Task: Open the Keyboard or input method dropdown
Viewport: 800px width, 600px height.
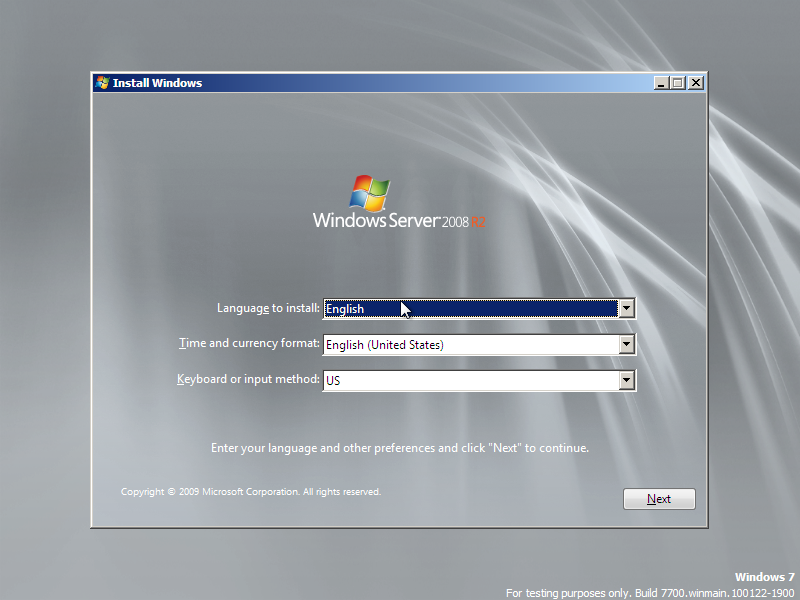Action: click(x=627, y=380)
